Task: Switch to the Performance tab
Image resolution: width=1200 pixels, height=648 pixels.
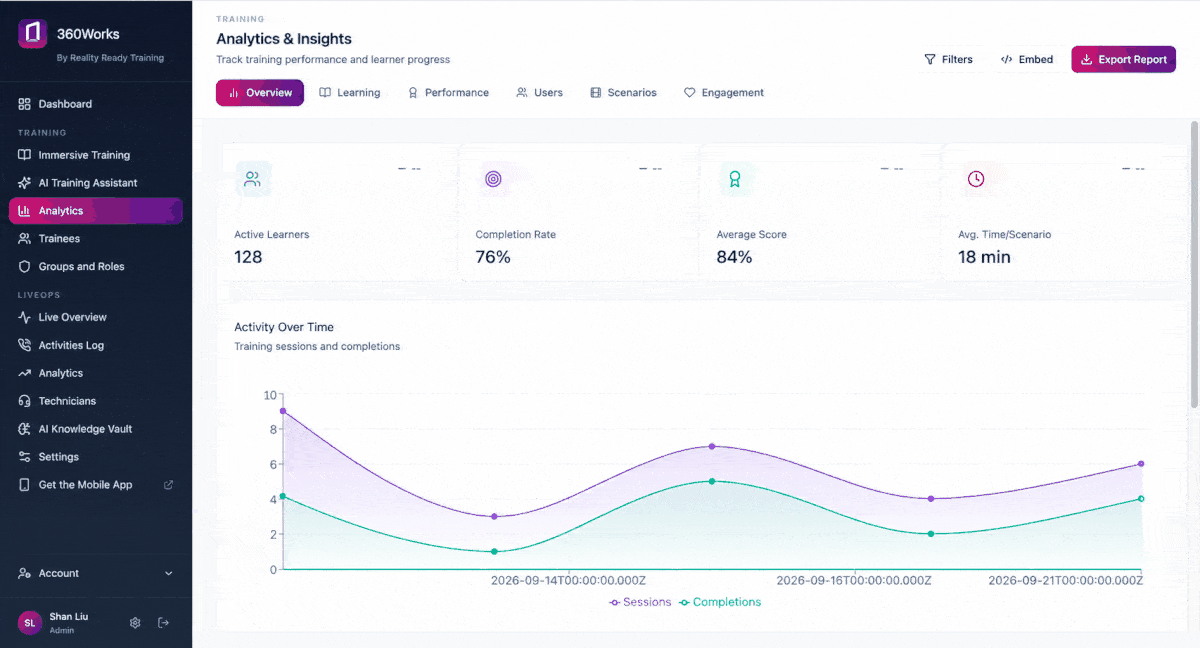Action: pos(448,93)
